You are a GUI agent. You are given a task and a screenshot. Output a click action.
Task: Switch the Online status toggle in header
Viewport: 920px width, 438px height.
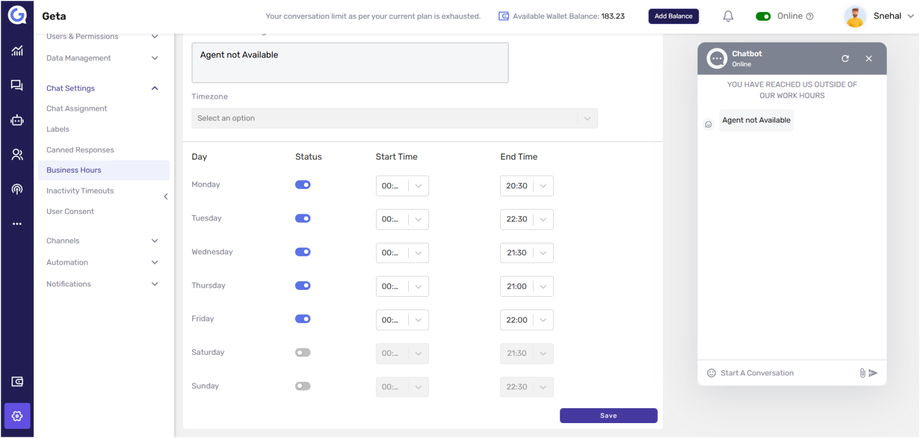[x=763, y=16]
